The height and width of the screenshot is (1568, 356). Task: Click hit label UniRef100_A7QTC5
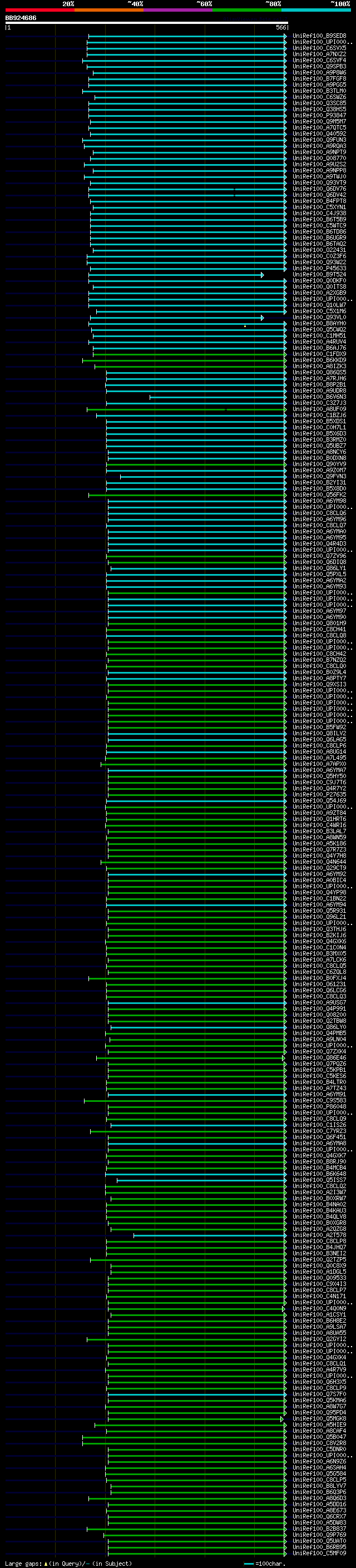[x=319, y=128]
